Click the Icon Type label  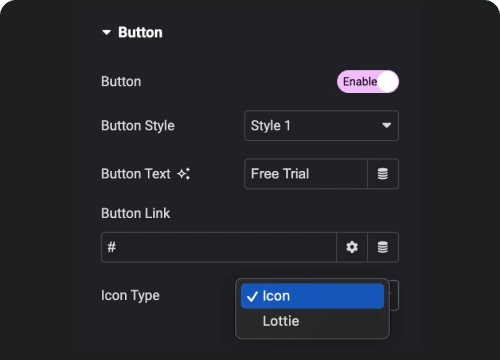pos(130,296)
